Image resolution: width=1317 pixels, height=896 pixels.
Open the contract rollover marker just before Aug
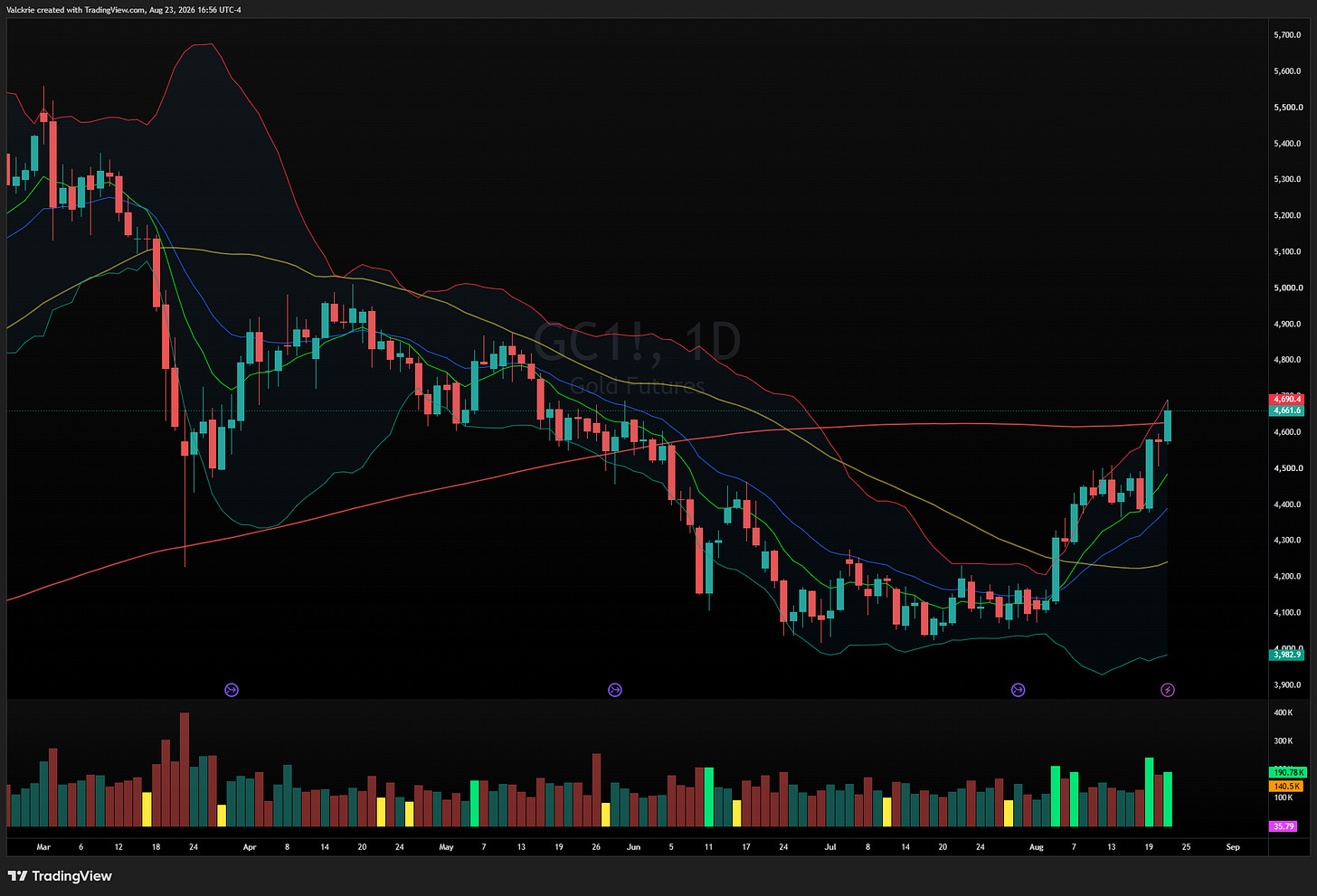pyautogui.click(x=1018, y=690)
